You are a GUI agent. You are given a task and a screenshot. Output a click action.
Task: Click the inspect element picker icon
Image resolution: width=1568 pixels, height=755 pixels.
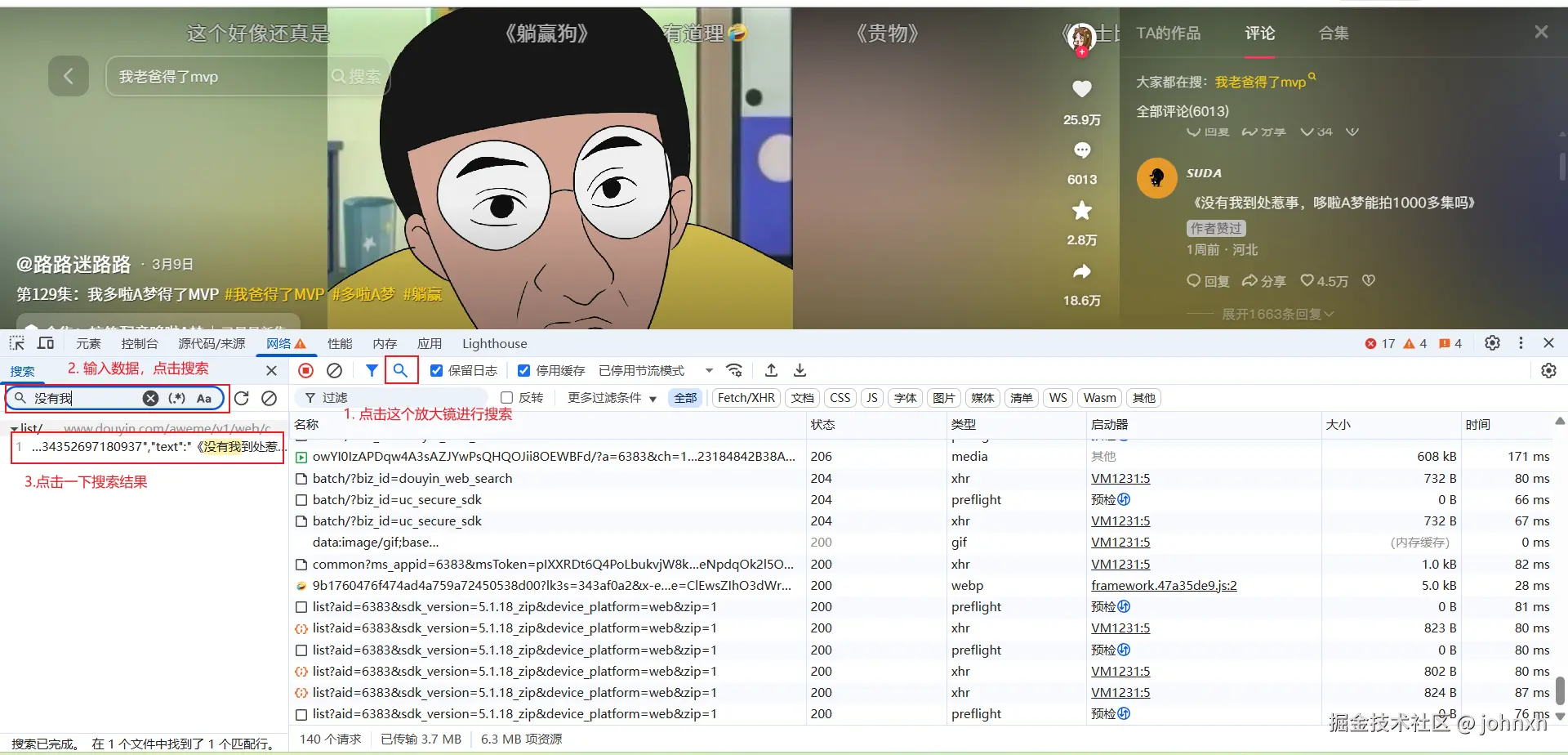(17, 343)
